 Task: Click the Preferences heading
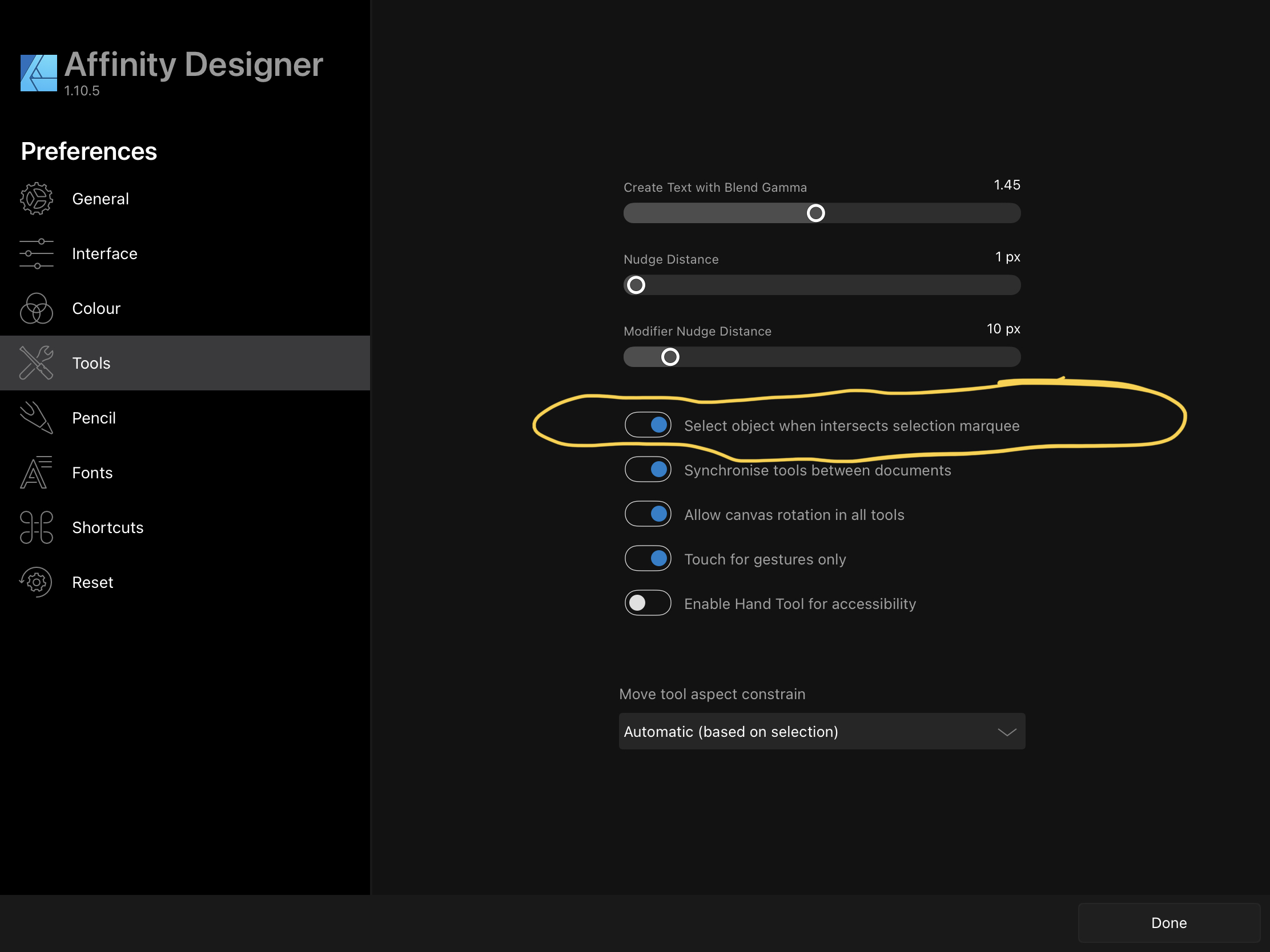(89, 151)
